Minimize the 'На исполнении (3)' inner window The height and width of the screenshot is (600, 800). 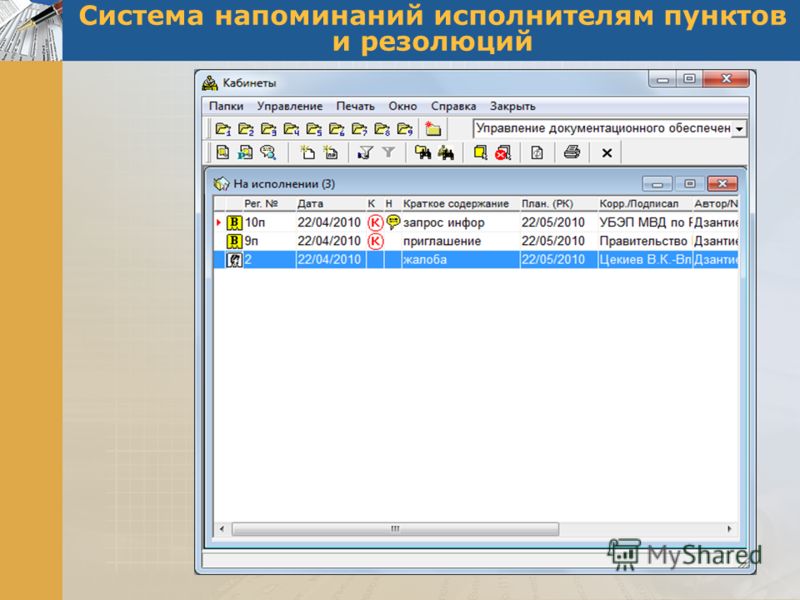657,184
